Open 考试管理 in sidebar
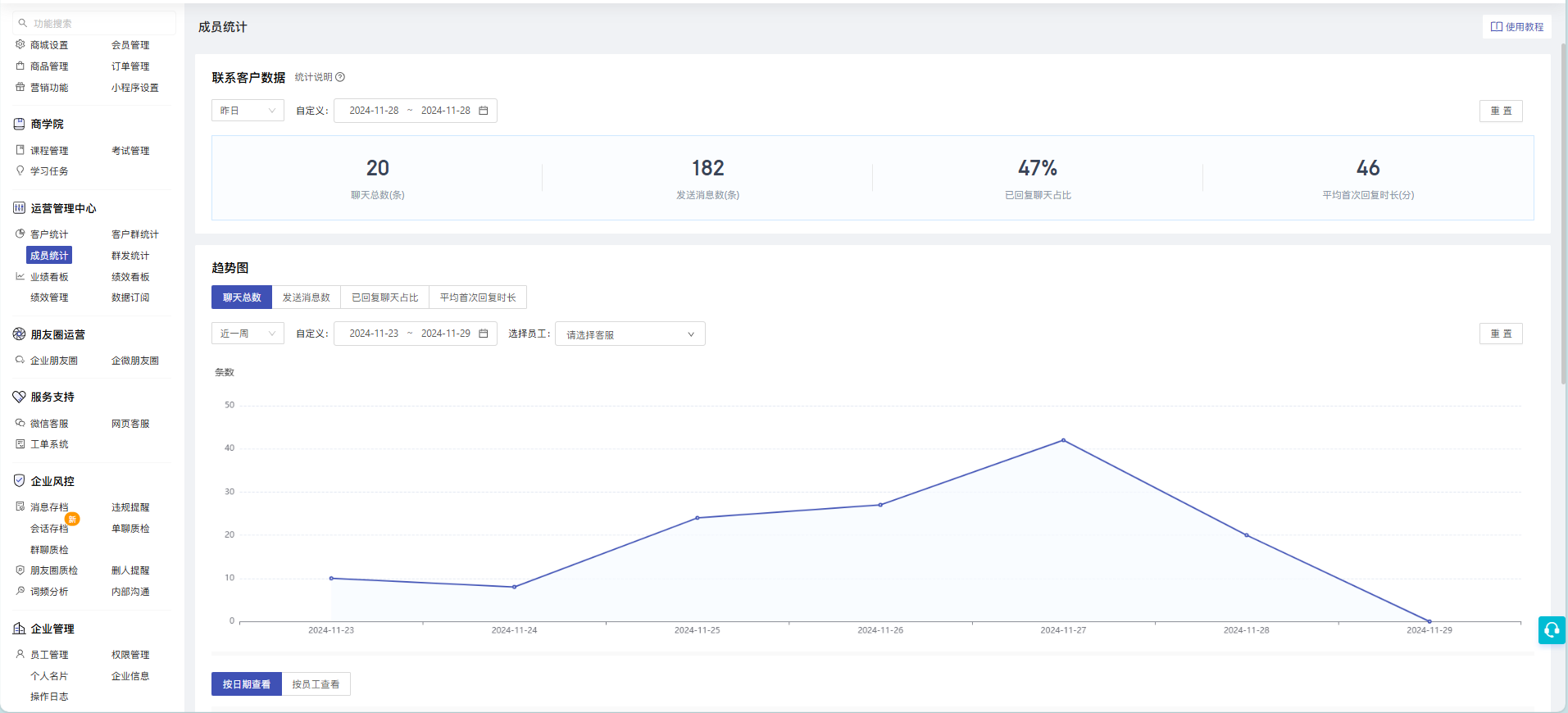 click(130, 151)
